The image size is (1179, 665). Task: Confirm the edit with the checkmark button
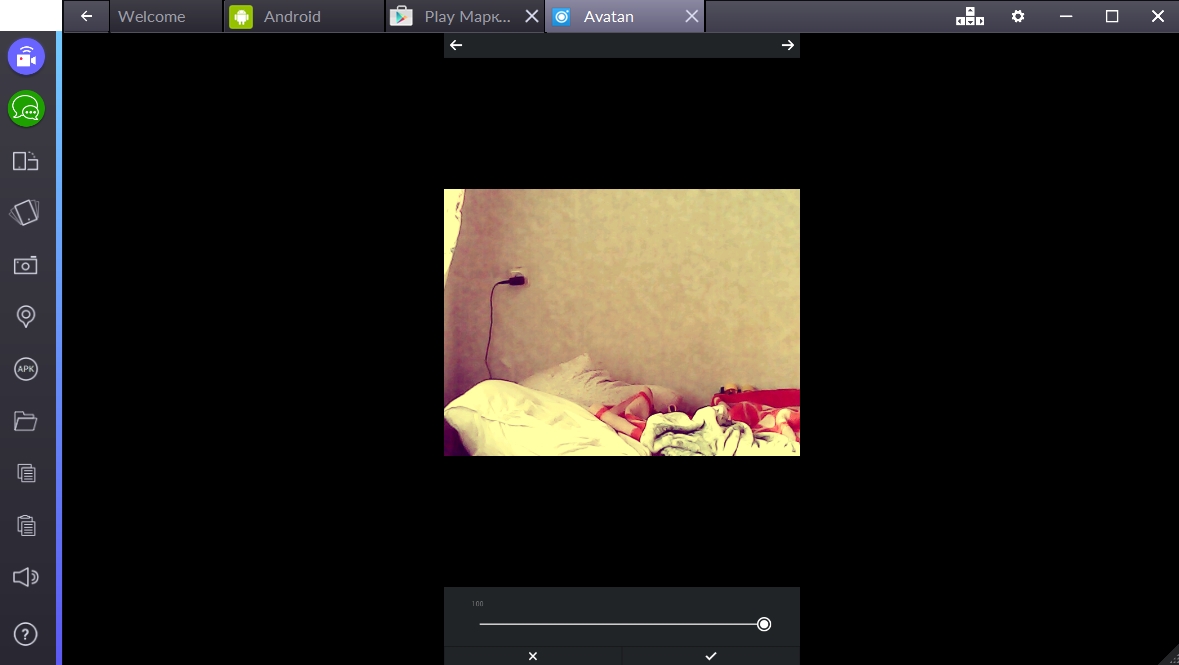click(711, 656)
